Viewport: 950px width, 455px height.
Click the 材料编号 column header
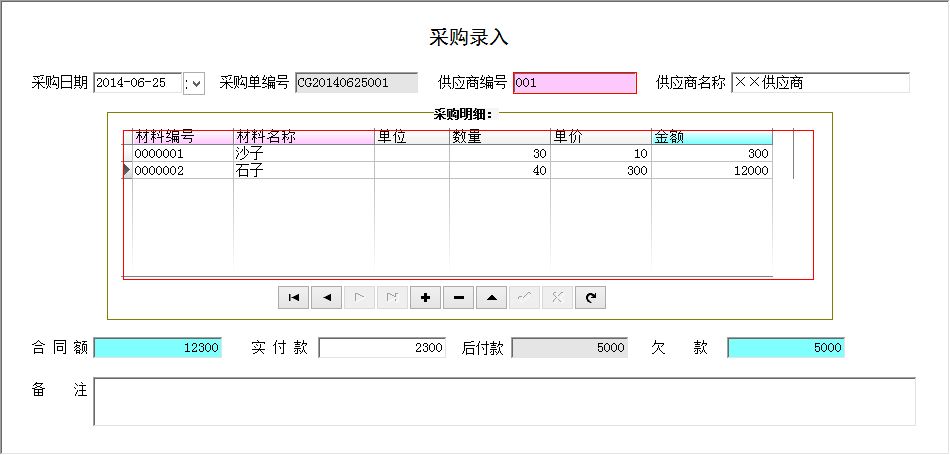point(183,137)
